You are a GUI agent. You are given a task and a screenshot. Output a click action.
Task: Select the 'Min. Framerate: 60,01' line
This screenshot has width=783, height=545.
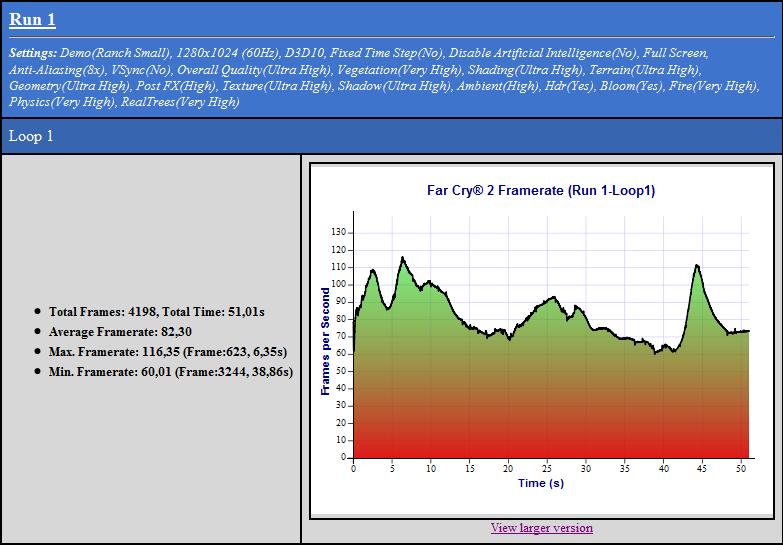pos(171,372)
